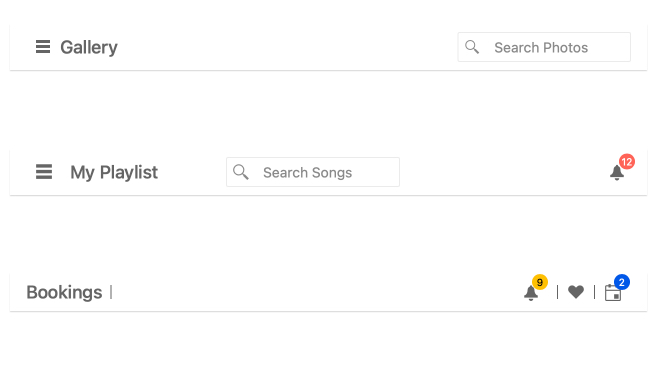Open the Bookings notifications bell

531,293
